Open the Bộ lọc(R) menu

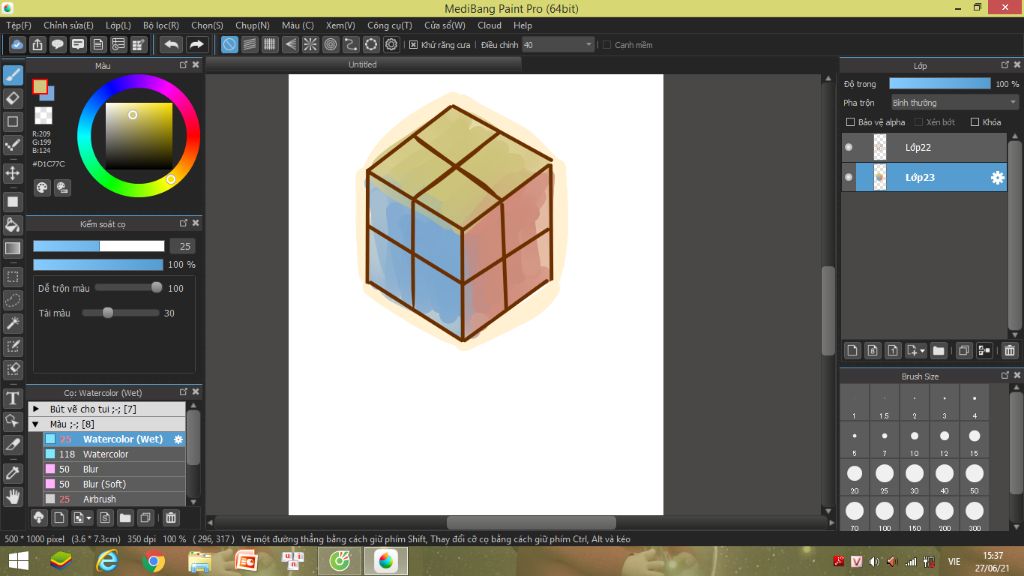coord(161,25)
